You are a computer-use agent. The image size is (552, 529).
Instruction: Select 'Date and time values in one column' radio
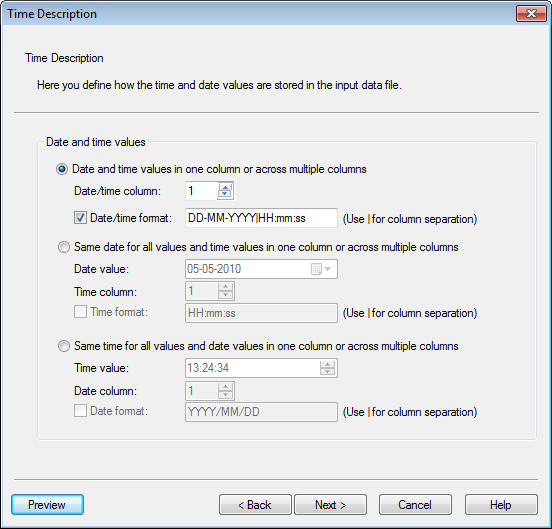(62, 169)
